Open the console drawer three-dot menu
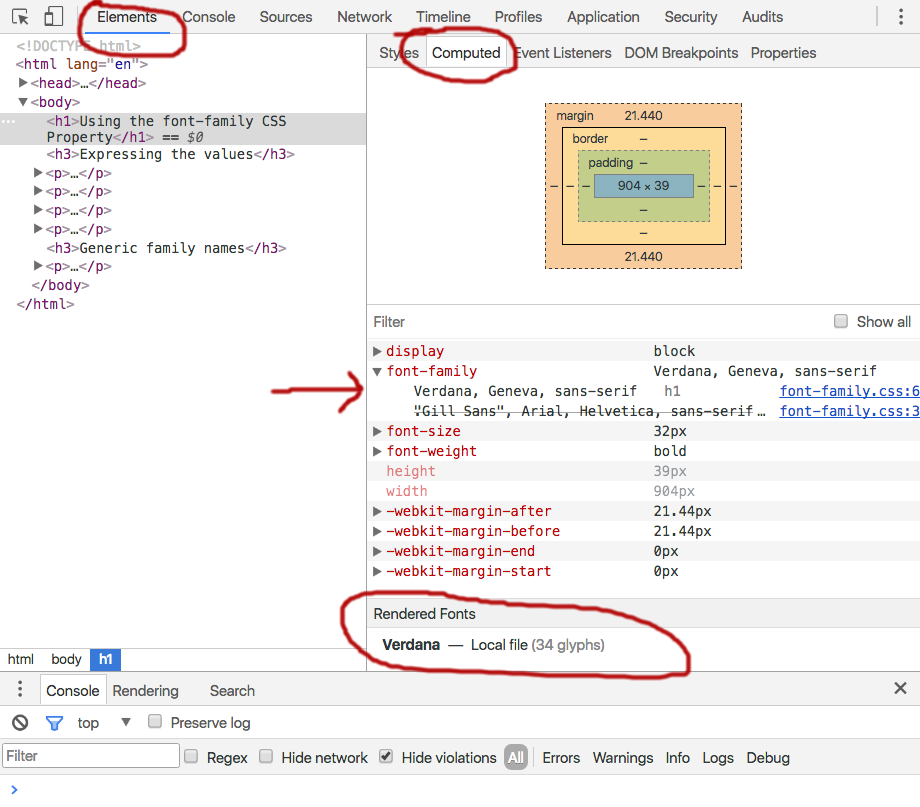Viewport: 920px width, 807px height. (20, 688)
